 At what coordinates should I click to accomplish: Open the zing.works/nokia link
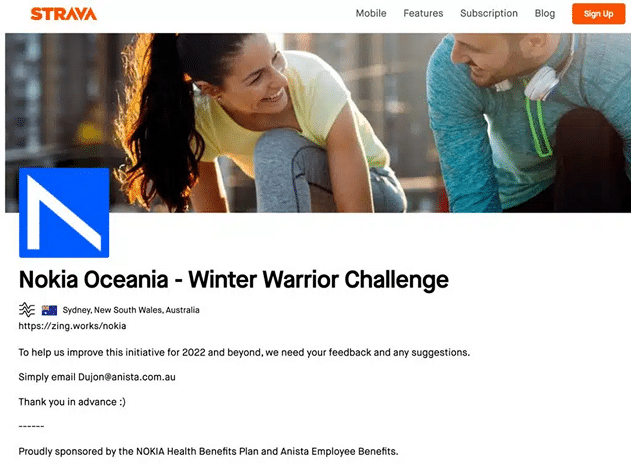tap(72, 326)
